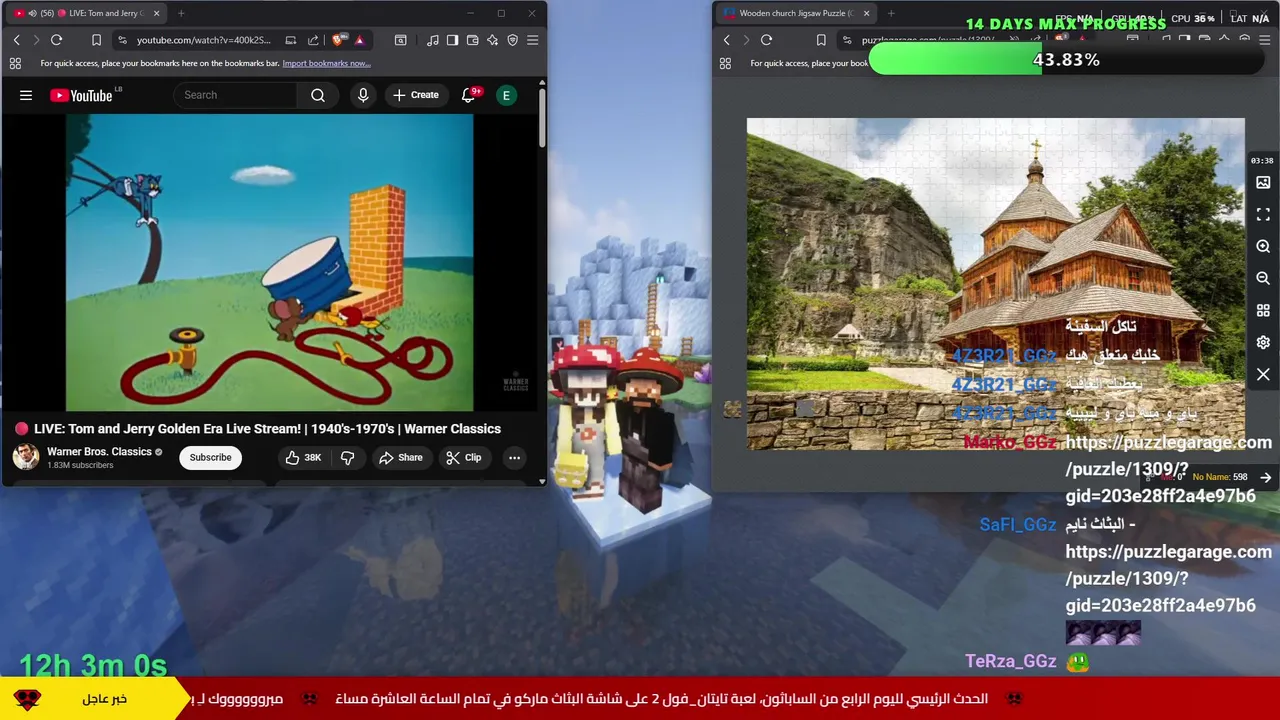Go back in the puzzle browser window

(726, 40)
